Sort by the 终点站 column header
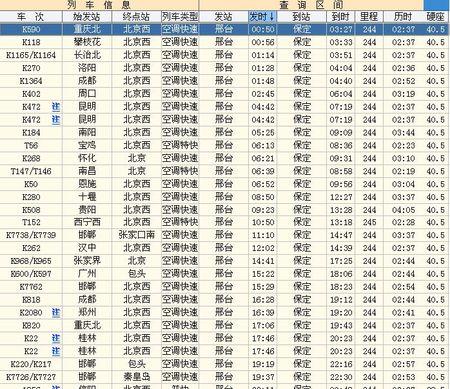 pos(137,16)
